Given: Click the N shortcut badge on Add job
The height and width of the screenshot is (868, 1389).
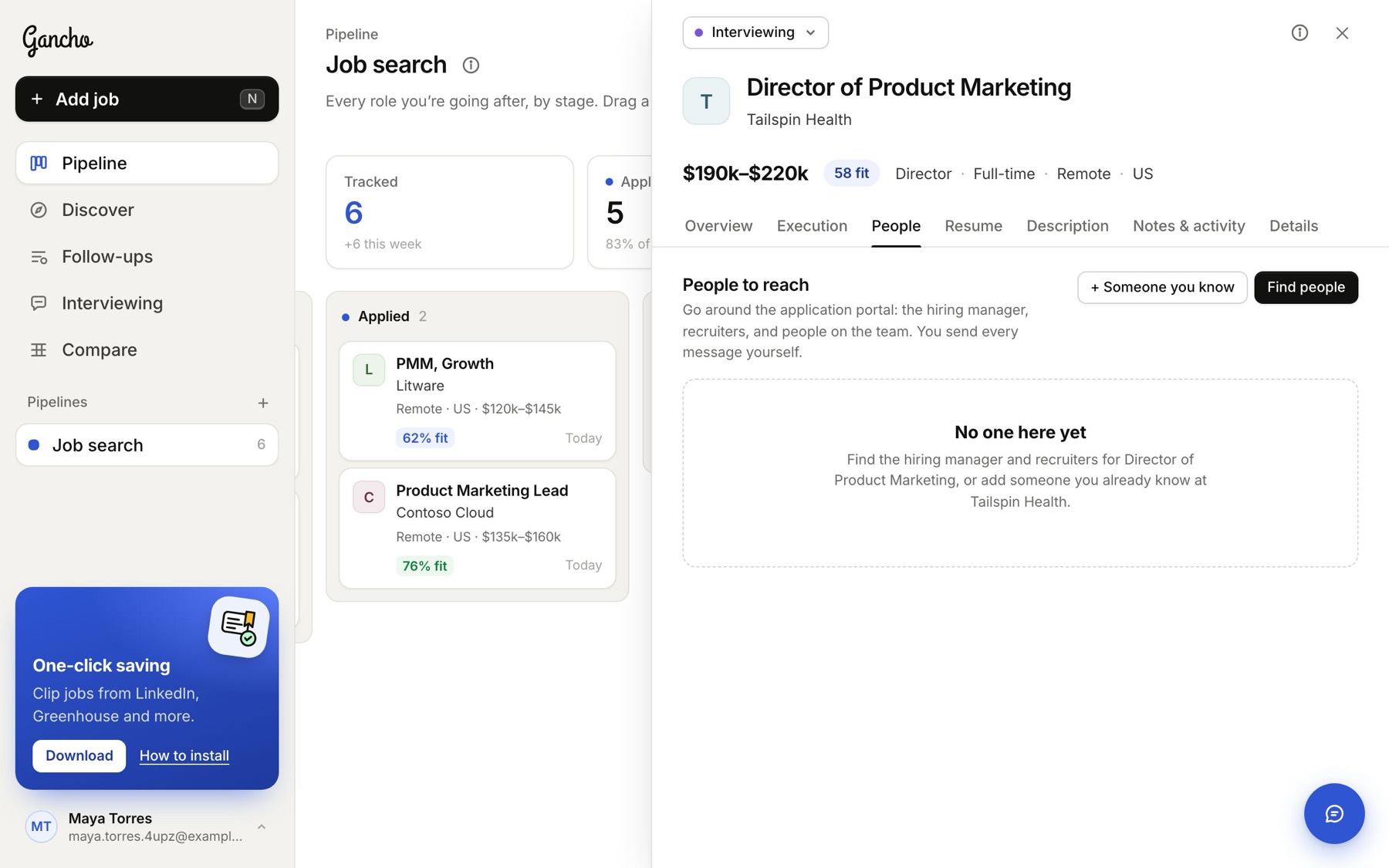Looking at the screenshot, I should click(x=252, y=99).
